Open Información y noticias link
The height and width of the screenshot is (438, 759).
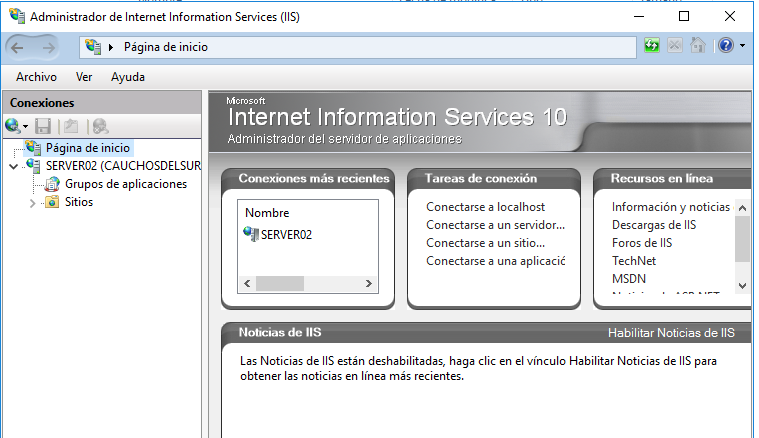point(670,207)
